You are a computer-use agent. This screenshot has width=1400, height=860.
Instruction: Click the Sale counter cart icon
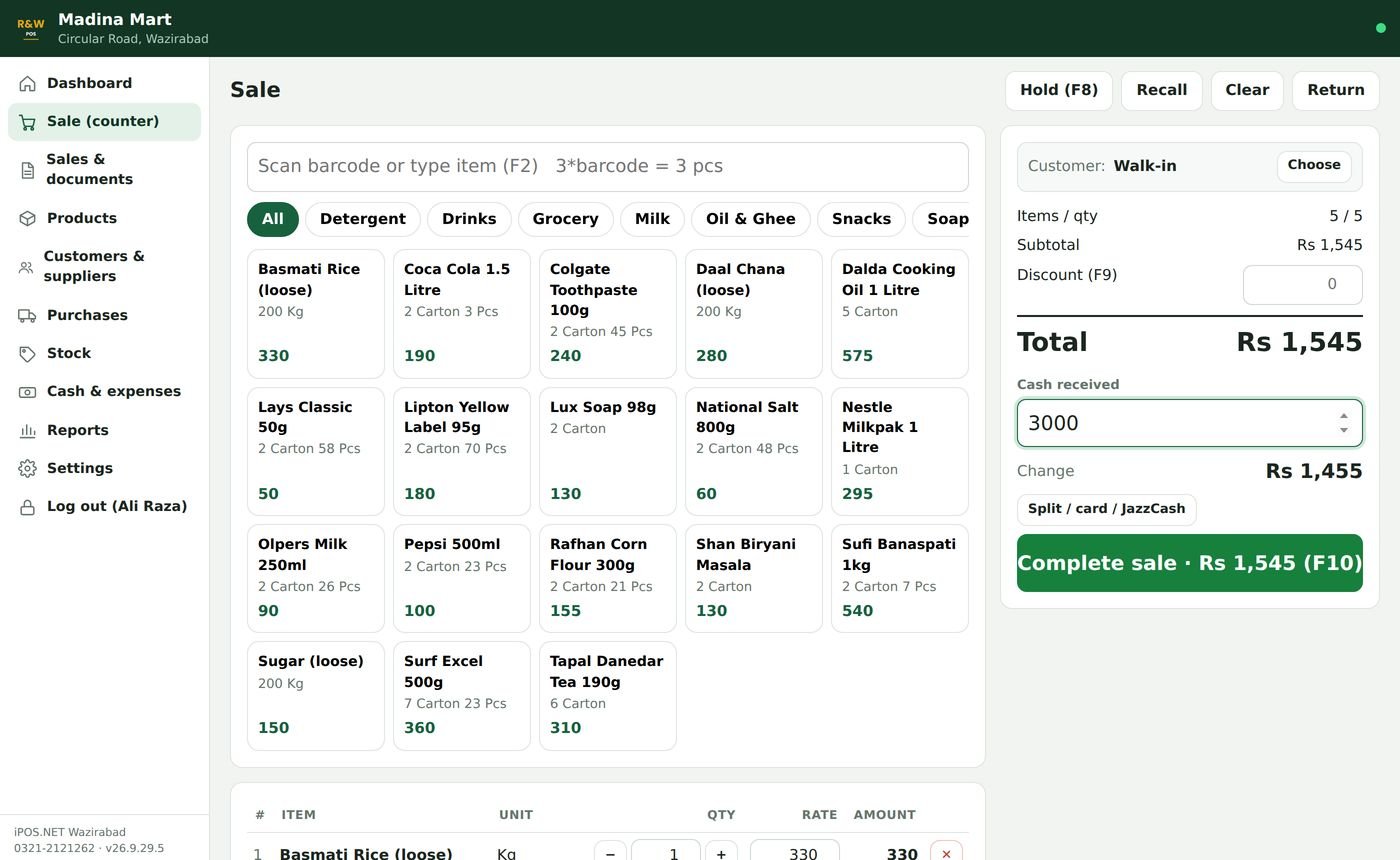click(x=27, y=122)
